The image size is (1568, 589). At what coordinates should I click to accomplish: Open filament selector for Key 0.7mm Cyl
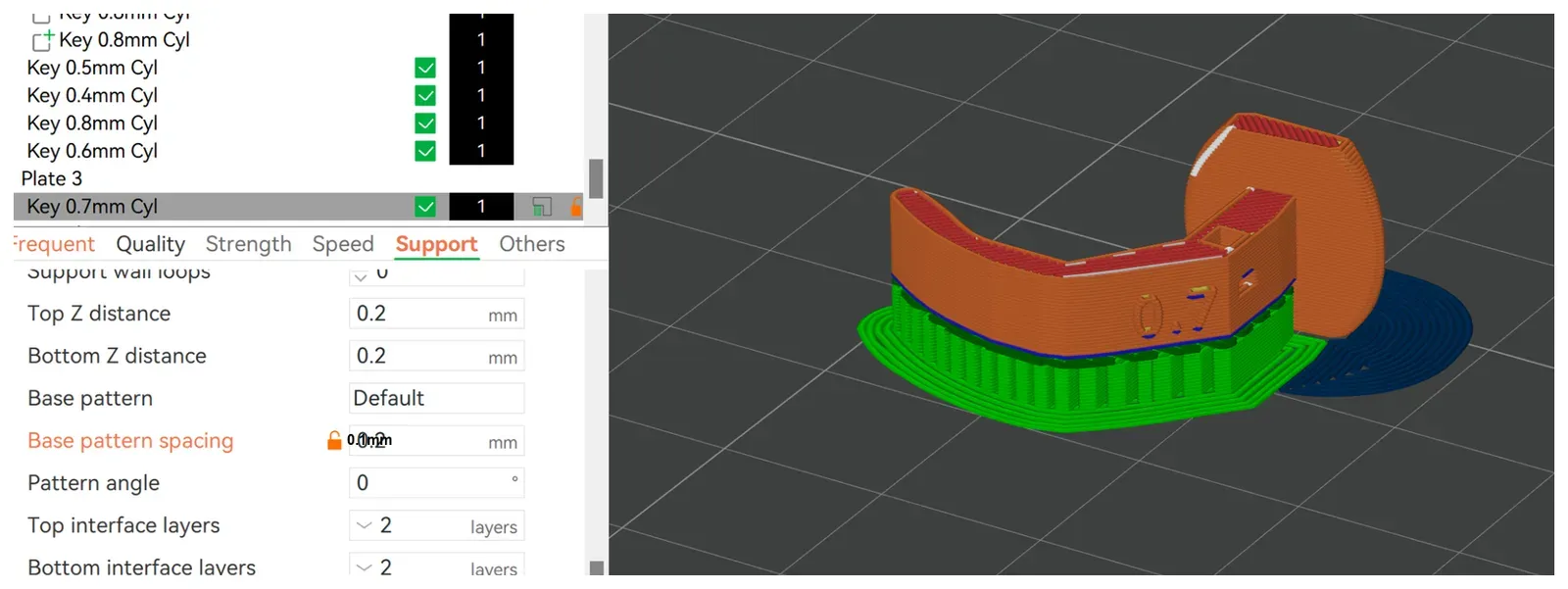click(x=481, y=207)
